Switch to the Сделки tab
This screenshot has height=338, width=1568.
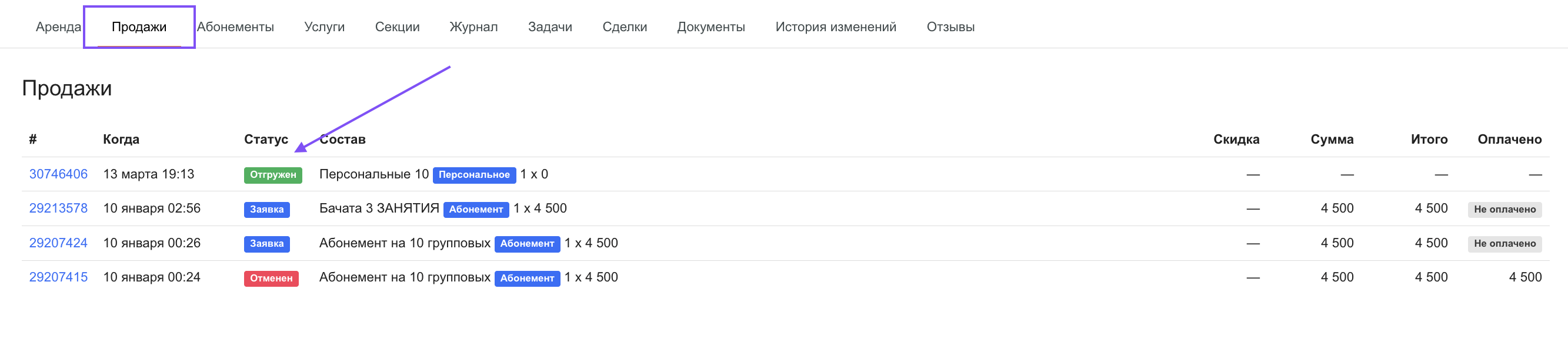coord(624,27)
